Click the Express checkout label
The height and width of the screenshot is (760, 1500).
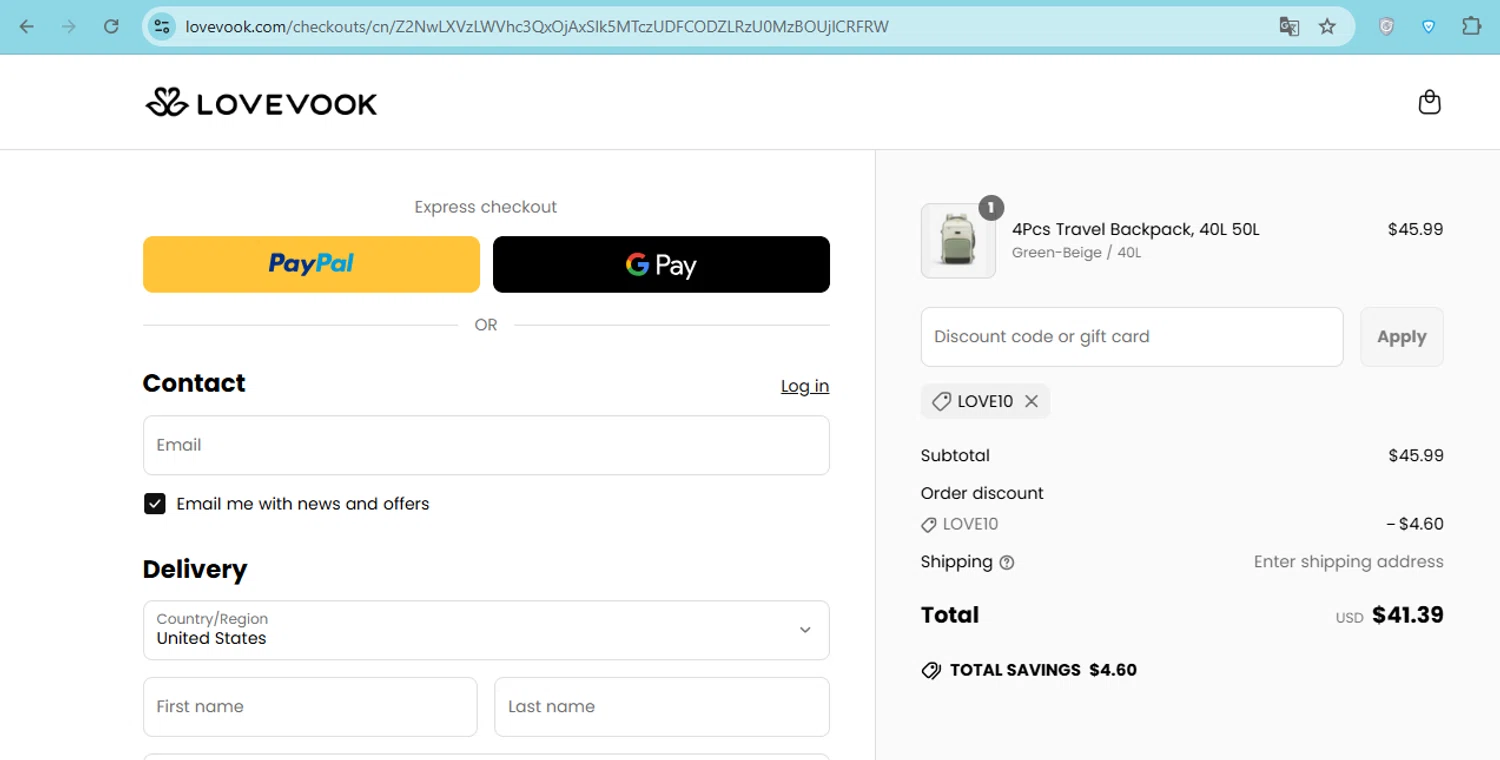pos(486,207)
